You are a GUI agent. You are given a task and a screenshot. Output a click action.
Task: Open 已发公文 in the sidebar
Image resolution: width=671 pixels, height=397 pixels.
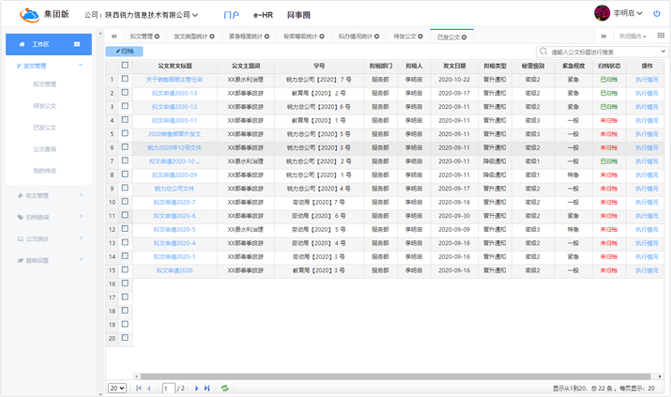pyautogui.click(x=45, y=127)
